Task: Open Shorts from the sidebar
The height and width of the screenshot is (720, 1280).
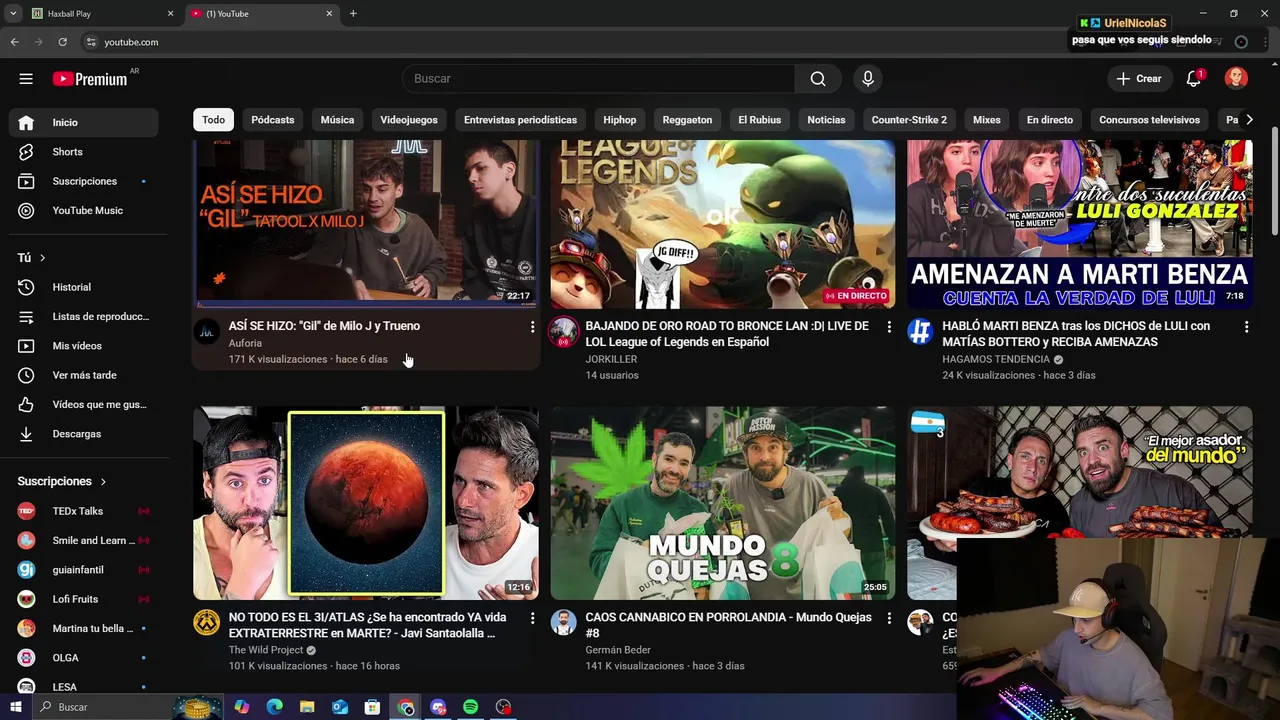Action: (x=84, y=152)
